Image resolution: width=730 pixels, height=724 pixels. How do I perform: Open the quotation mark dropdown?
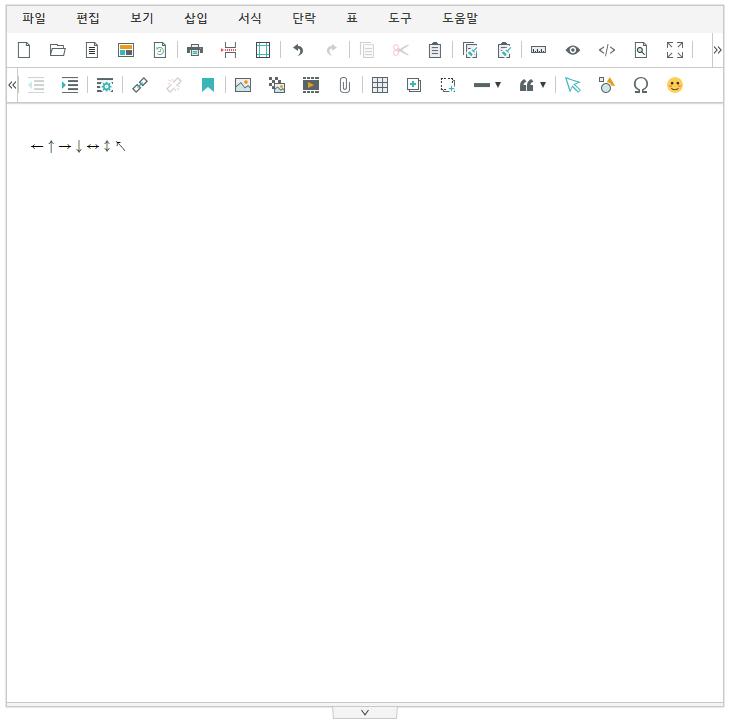click(533, 85)
